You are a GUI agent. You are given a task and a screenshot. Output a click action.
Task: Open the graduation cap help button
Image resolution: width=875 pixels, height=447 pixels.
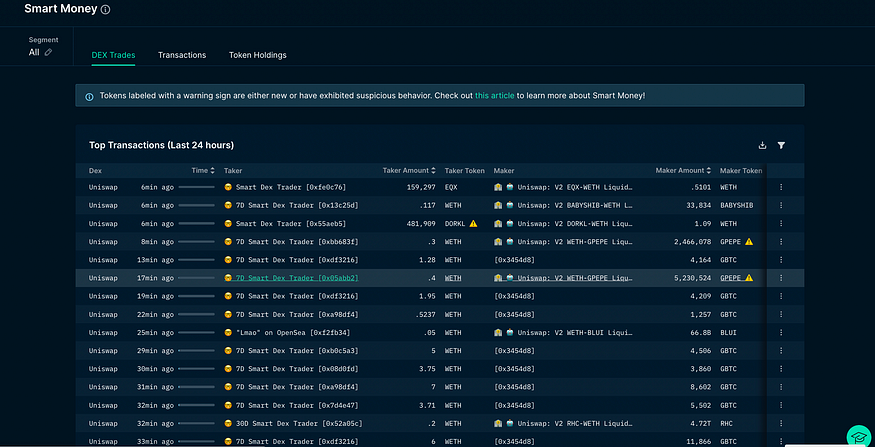(x=857, y=435)
